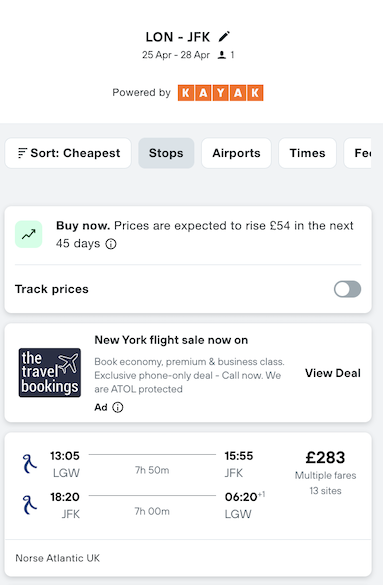Select the £283 flight price

pyautogui.click(x=325, y=457)
